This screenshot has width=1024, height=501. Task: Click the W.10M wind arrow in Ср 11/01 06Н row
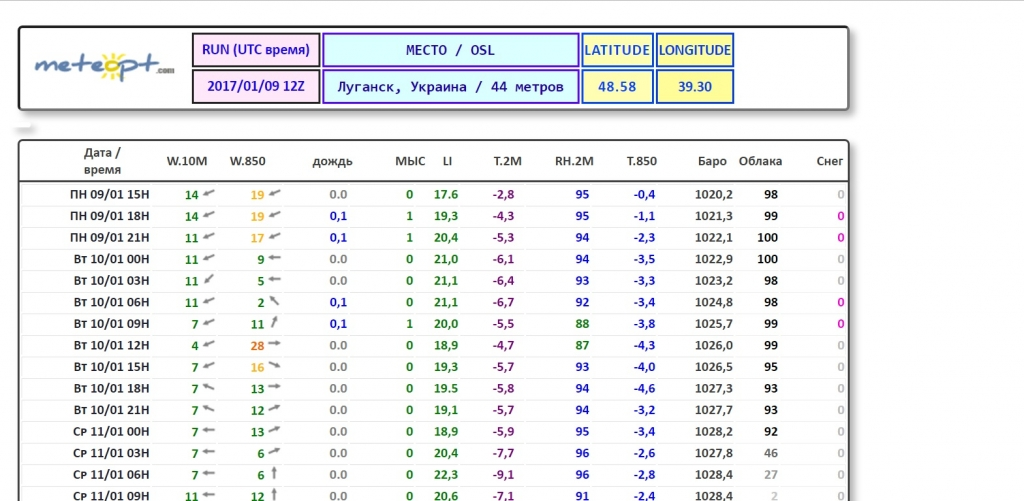tap(209, 474)
